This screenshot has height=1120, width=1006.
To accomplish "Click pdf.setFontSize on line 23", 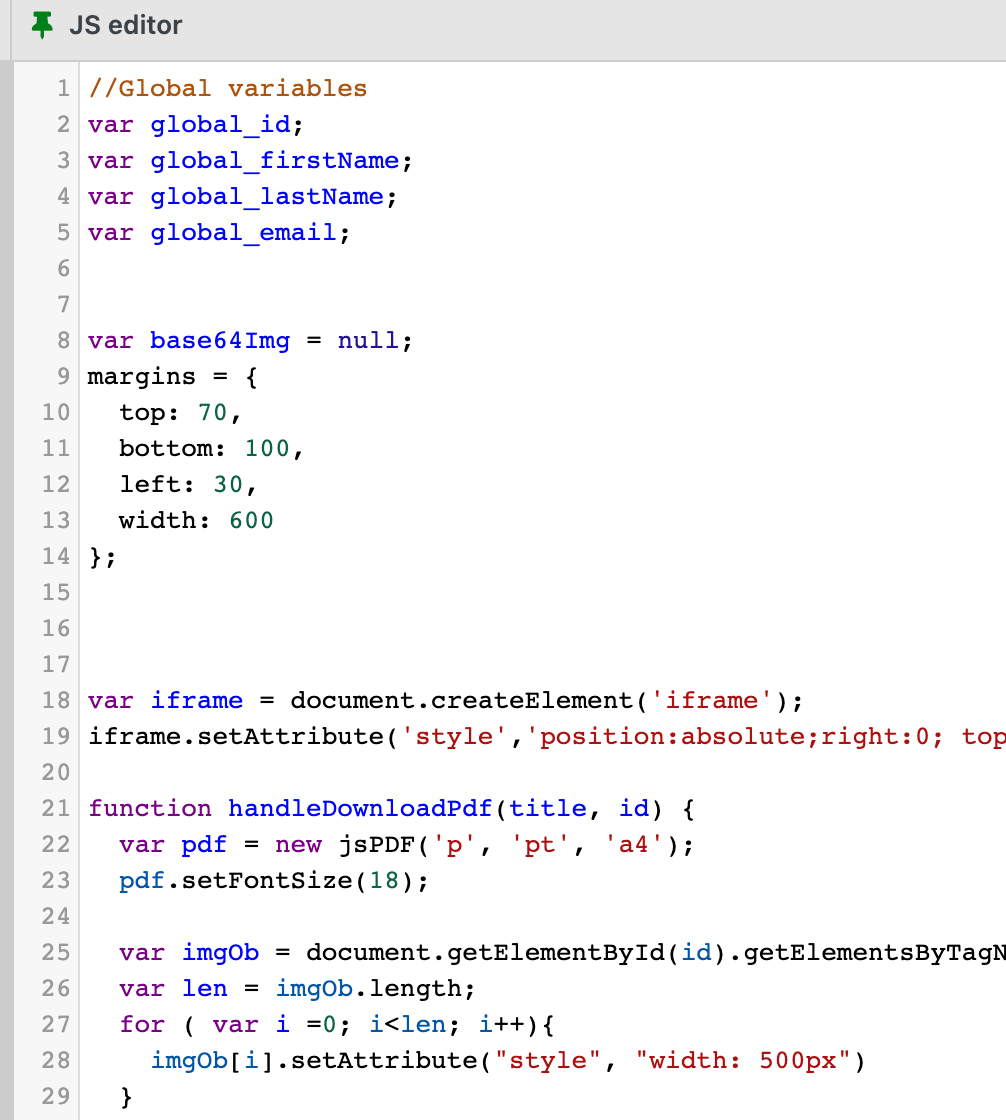I will [236, 881].
